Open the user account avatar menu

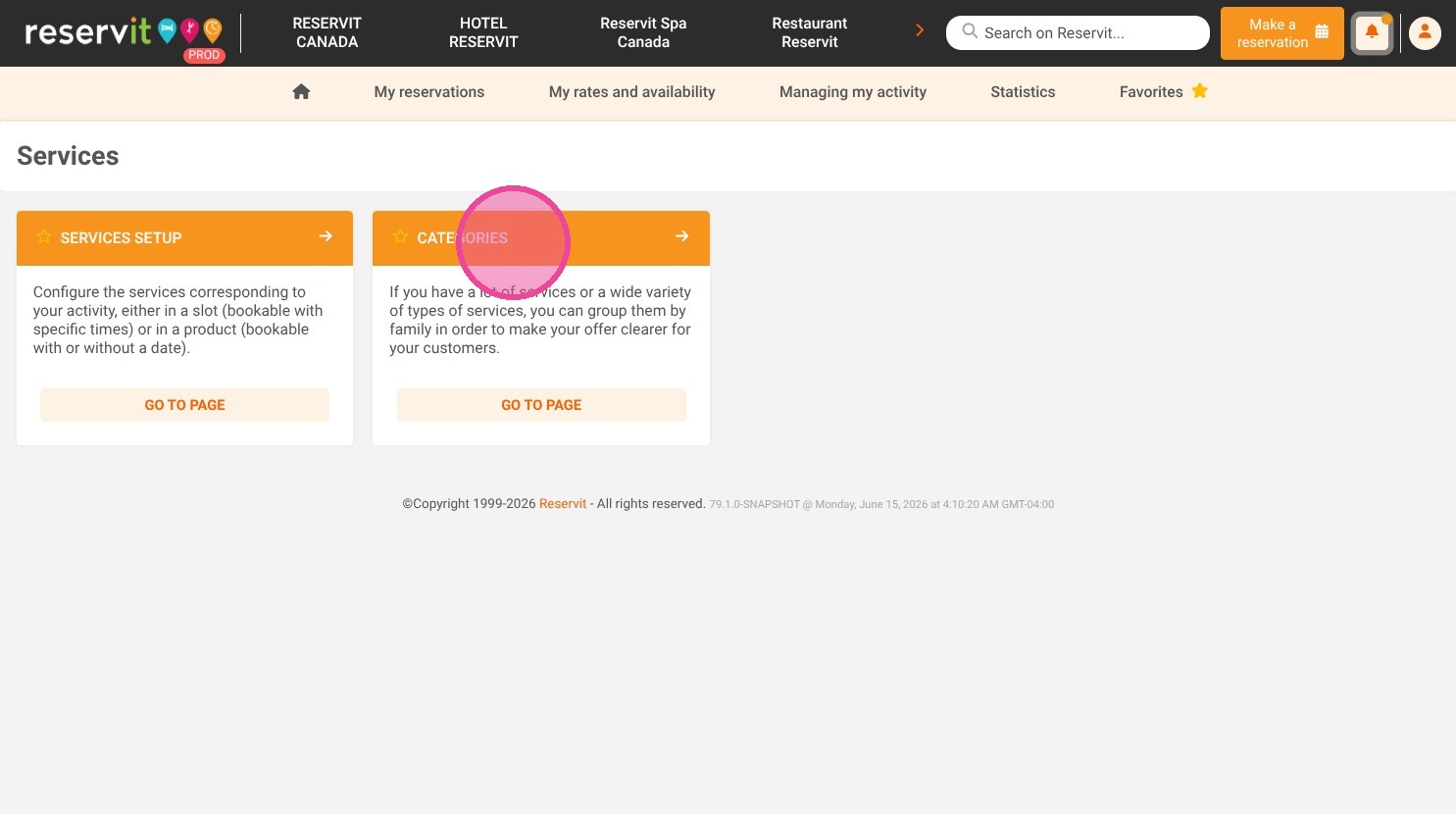pos(1425,33)
